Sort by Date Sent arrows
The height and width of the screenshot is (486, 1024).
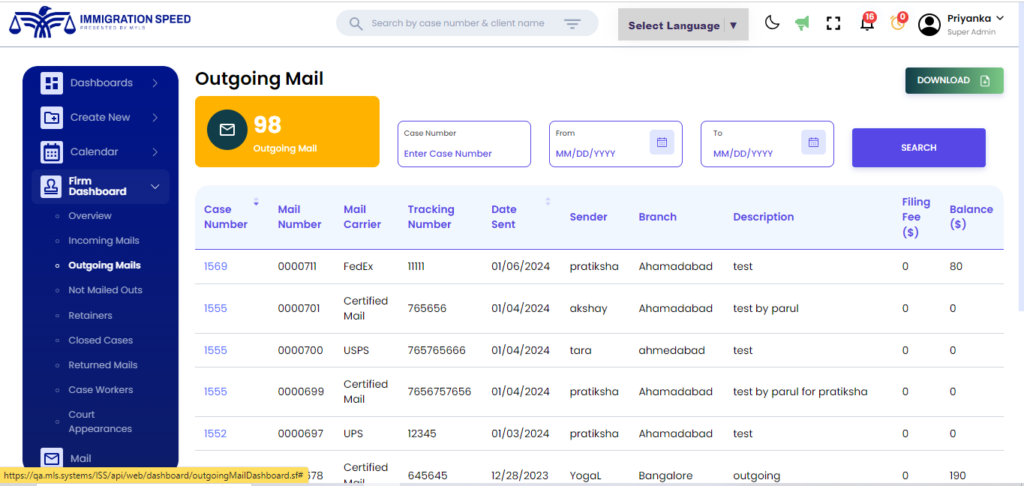548,201
